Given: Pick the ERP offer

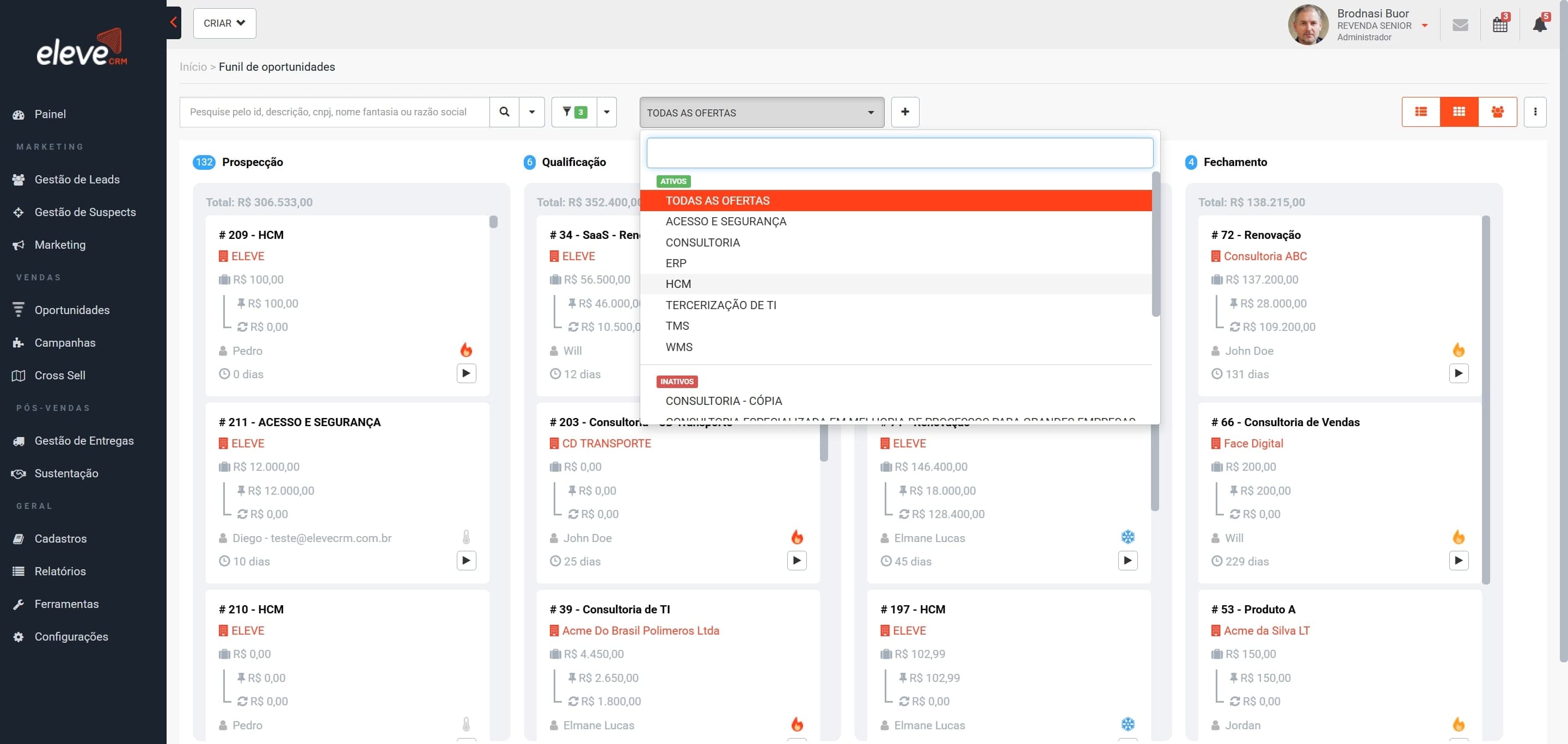Looking at the screenshot, I should click(x=896, y=263).
